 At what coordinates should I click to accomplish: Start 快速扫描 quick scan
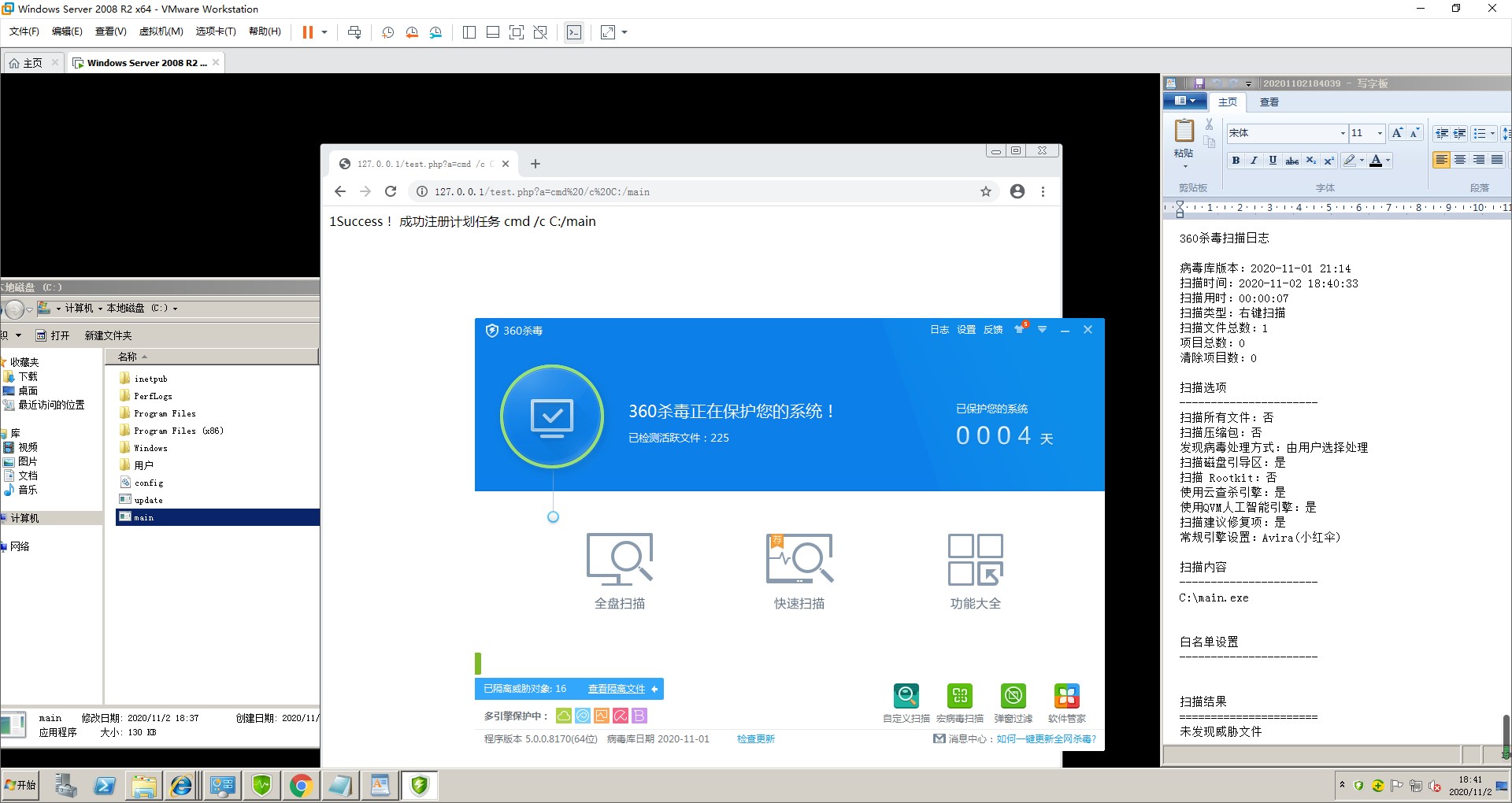click(799, 571)
